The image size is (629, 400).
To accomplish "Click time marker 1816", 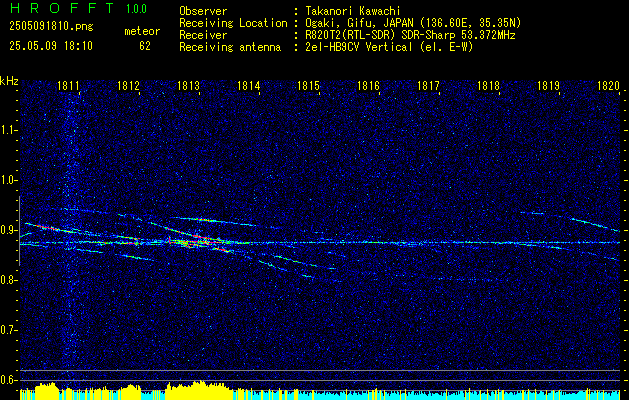I will point(368,86).
